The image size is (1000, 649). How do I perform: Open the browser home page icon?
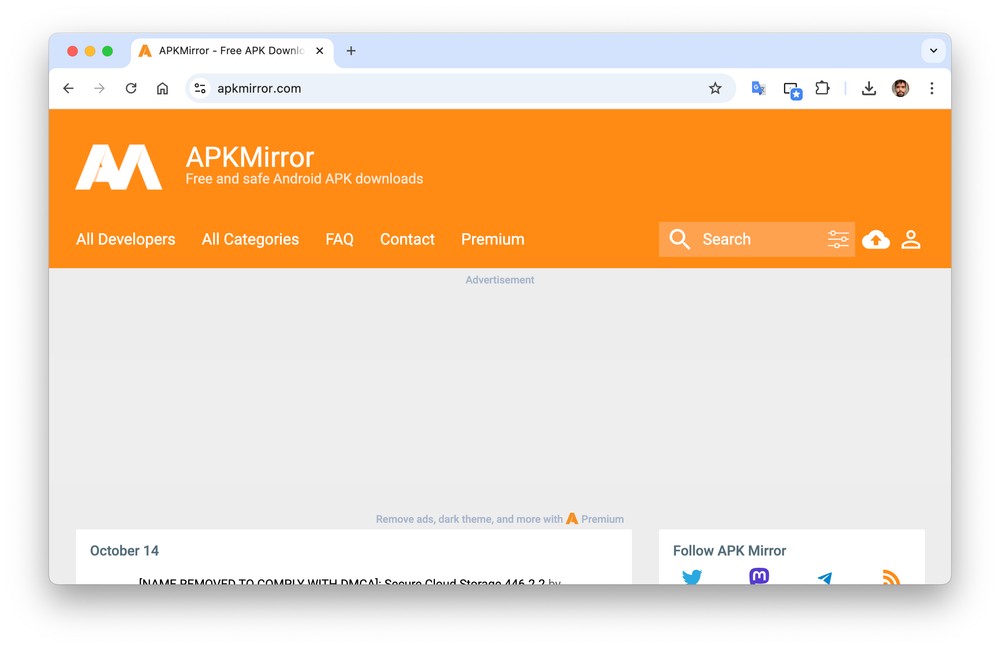(x=163, y=88)
